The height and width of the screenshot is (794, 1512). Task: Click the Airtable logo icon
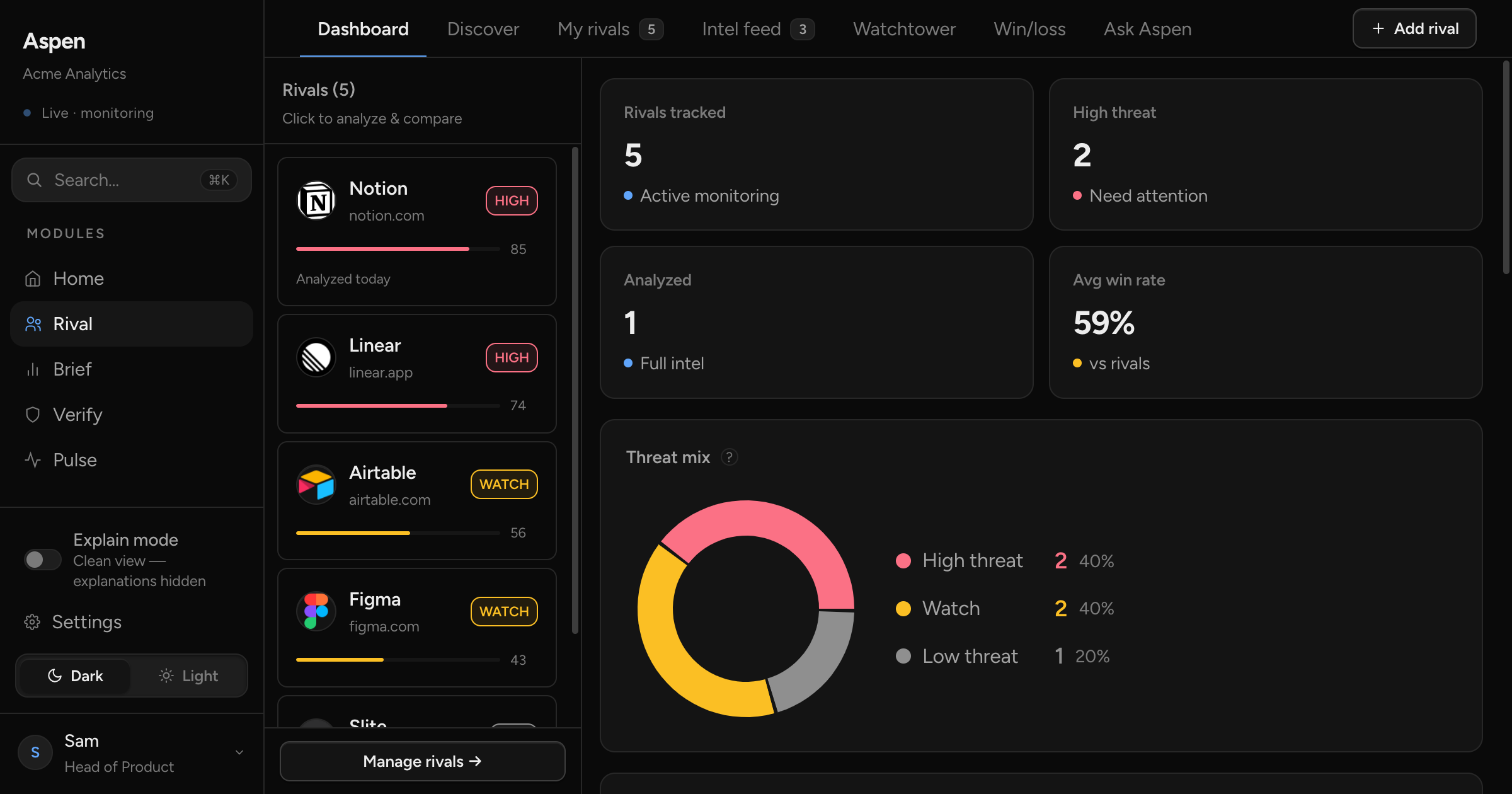point(316,485)
